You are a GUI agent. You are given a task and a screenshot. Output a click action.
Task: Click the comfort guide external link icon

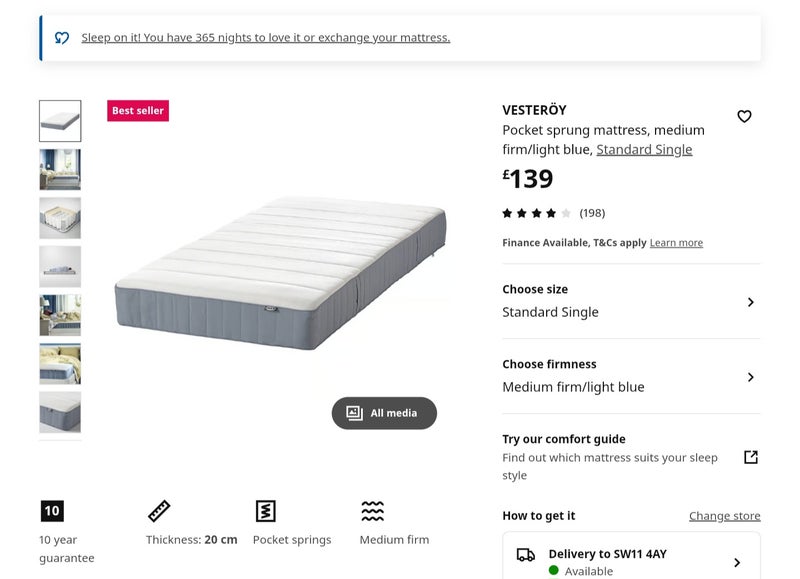point(751,457)
